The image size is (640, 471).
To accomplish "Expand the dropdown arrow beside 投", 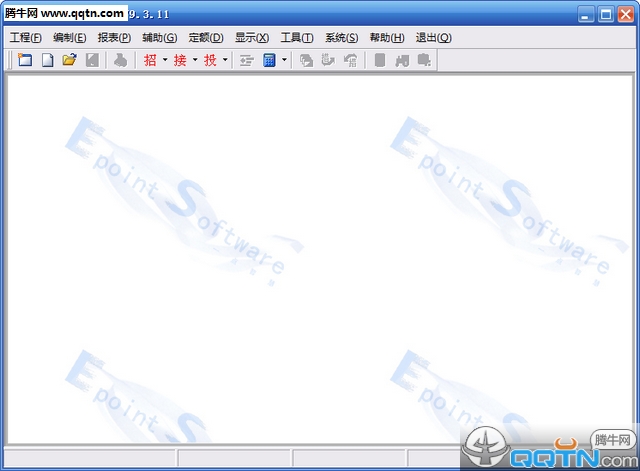I will pyautogui.click(x=225, y=60).
